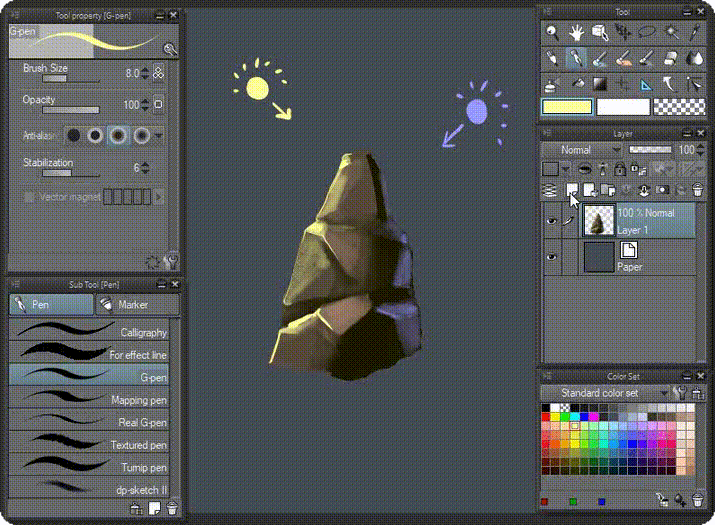Select the Real G-pen sub tool
Viewport: 715px width, 525px height.
pyautogui.click(x=89, y=420)
